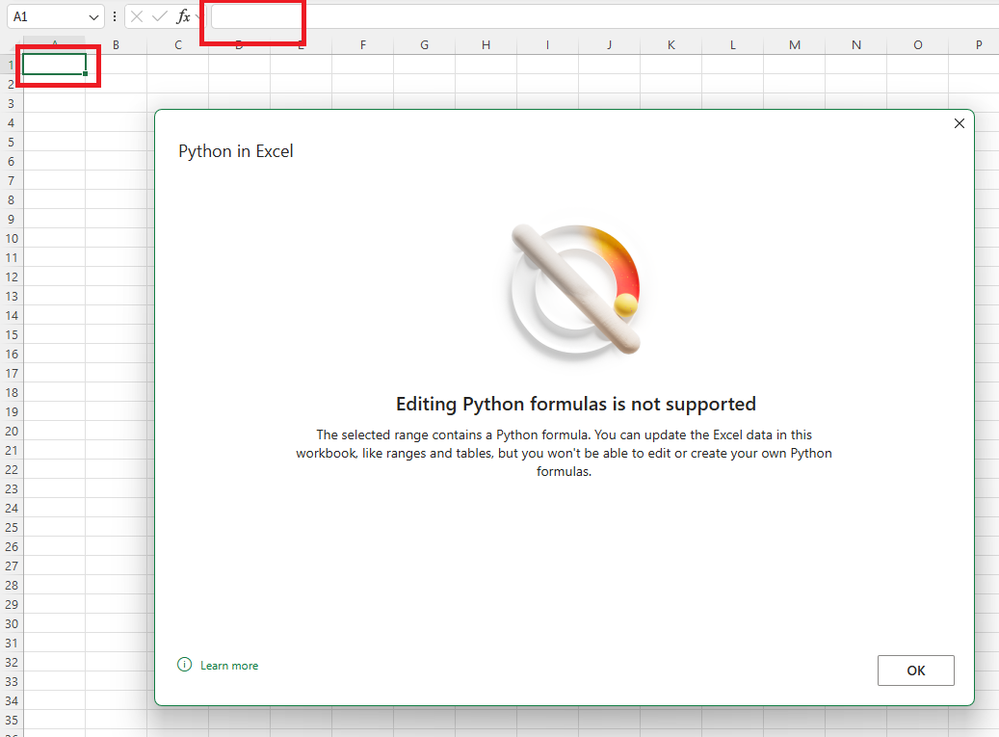
Task: Click the info icon beside Learn more
Action: [x=184, y=665]
